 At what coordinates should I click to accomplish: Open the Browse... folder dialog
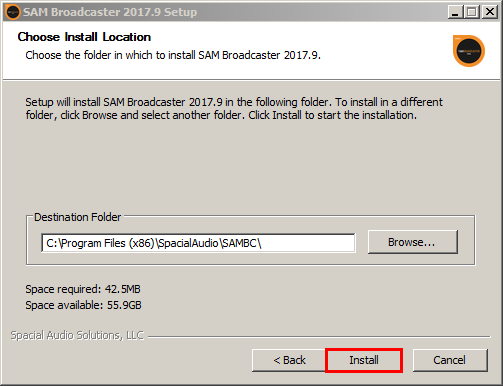(x=413, y=242)
